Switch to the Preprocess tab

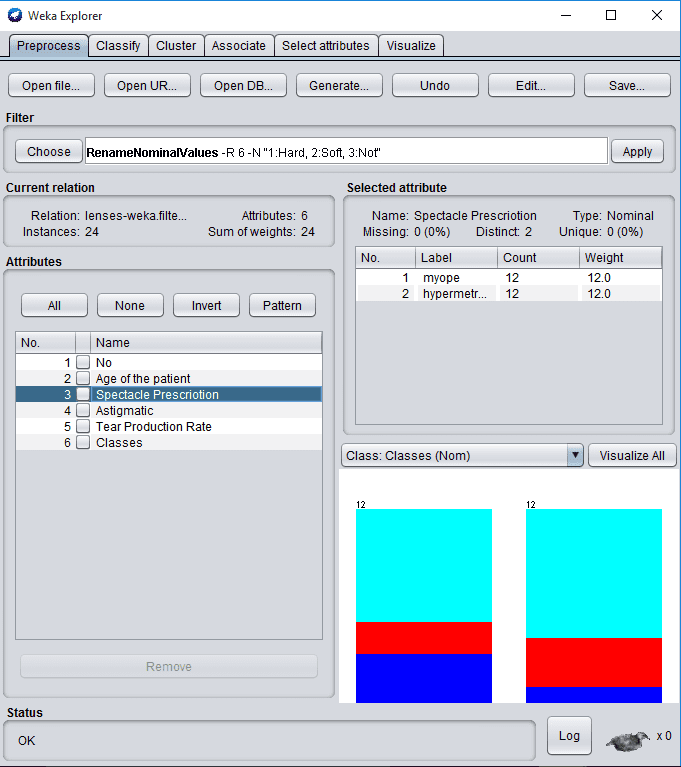[x=48, y=45]
